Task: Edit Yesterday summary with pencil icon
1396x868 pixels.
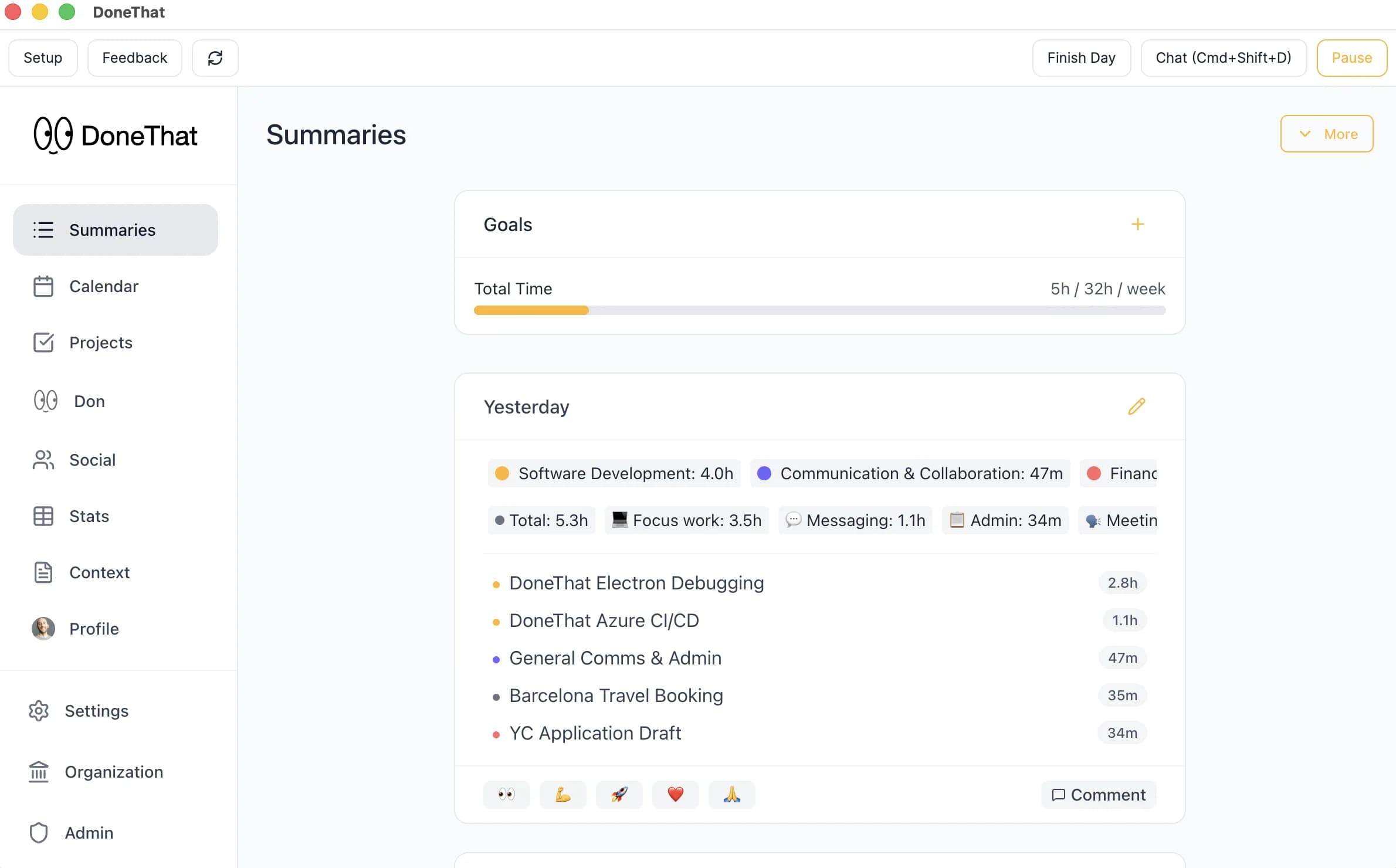Action: click(x=1136, y=406)
